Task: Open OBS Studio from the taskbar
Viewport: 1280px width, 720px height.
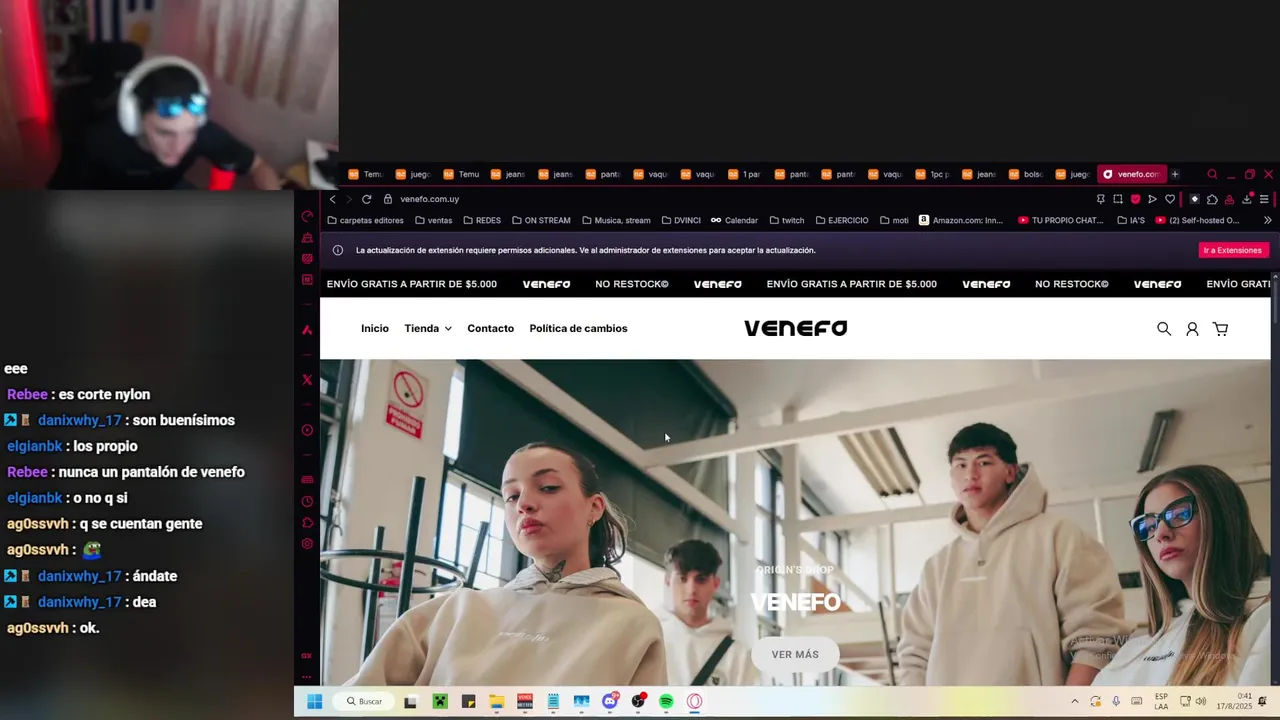Action: 638,701
